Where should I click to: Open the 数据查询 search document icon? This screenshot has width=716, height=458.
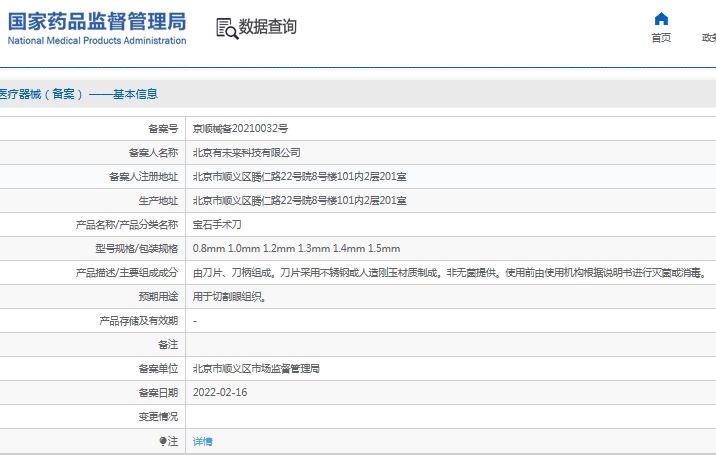pos(227,28)
